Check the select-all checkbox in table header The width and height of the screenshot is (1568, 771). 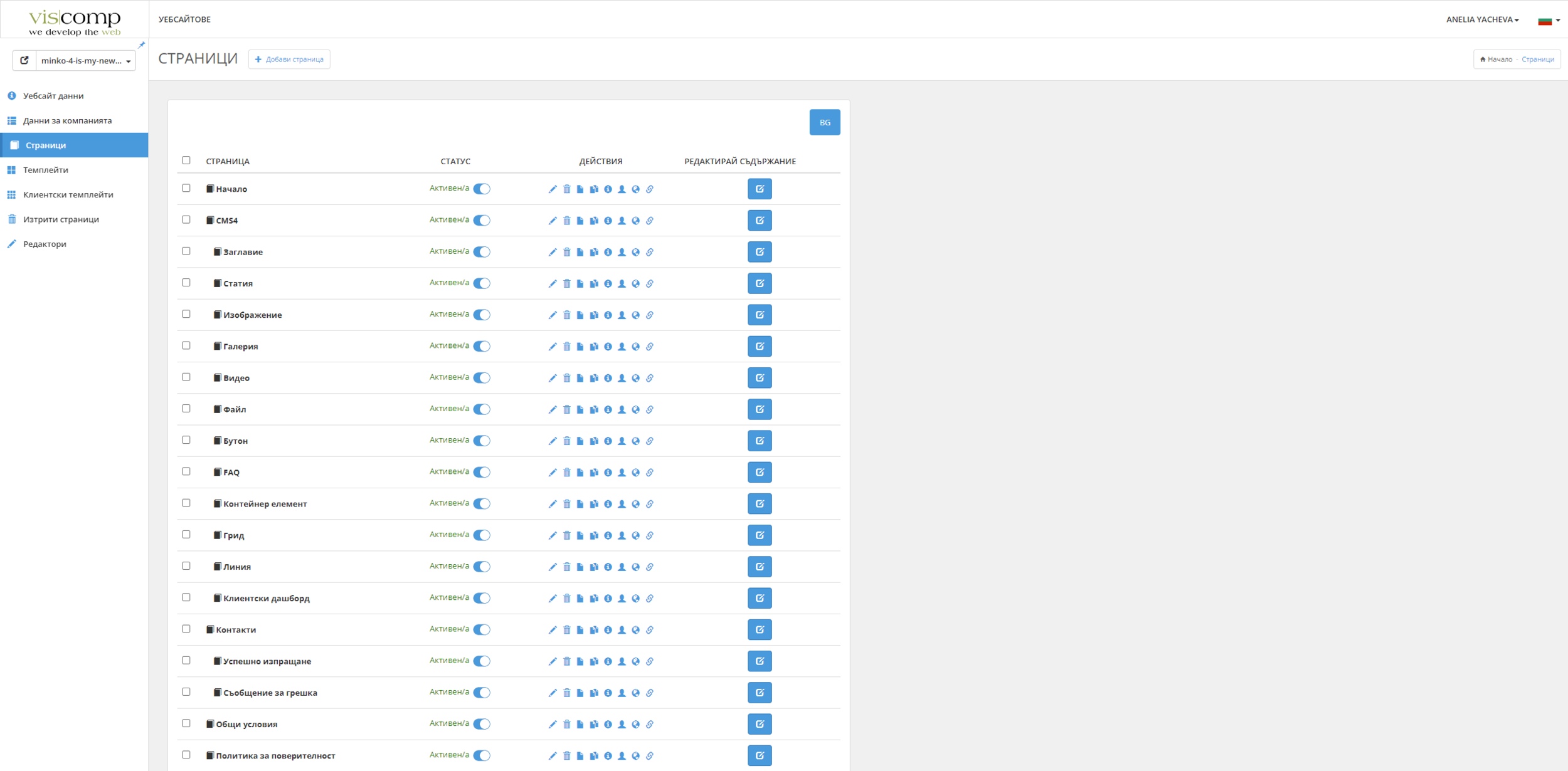click(x=186, y=160)
